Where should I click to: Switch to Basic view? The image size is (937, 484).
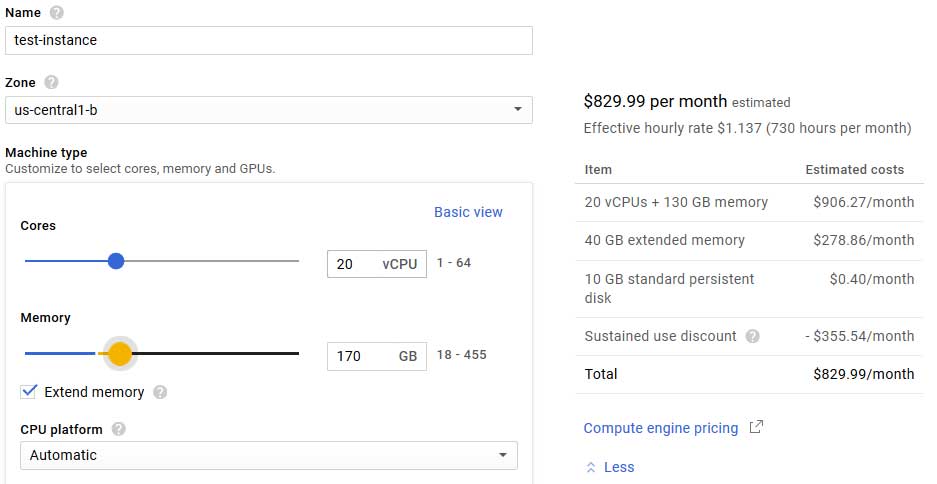click(468, 212)
